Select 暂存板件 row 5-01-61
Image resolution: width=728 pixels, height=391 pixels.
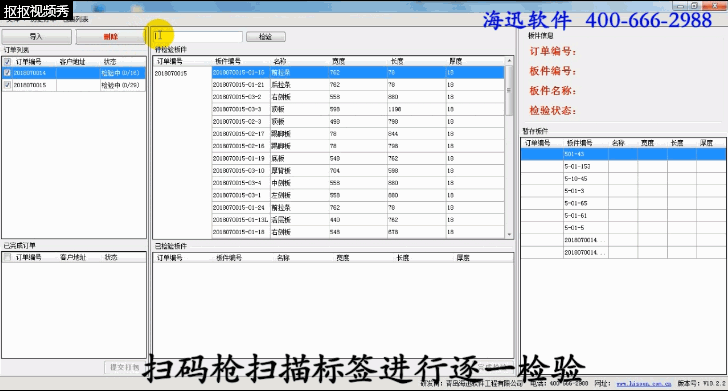(x=624, y=215)
